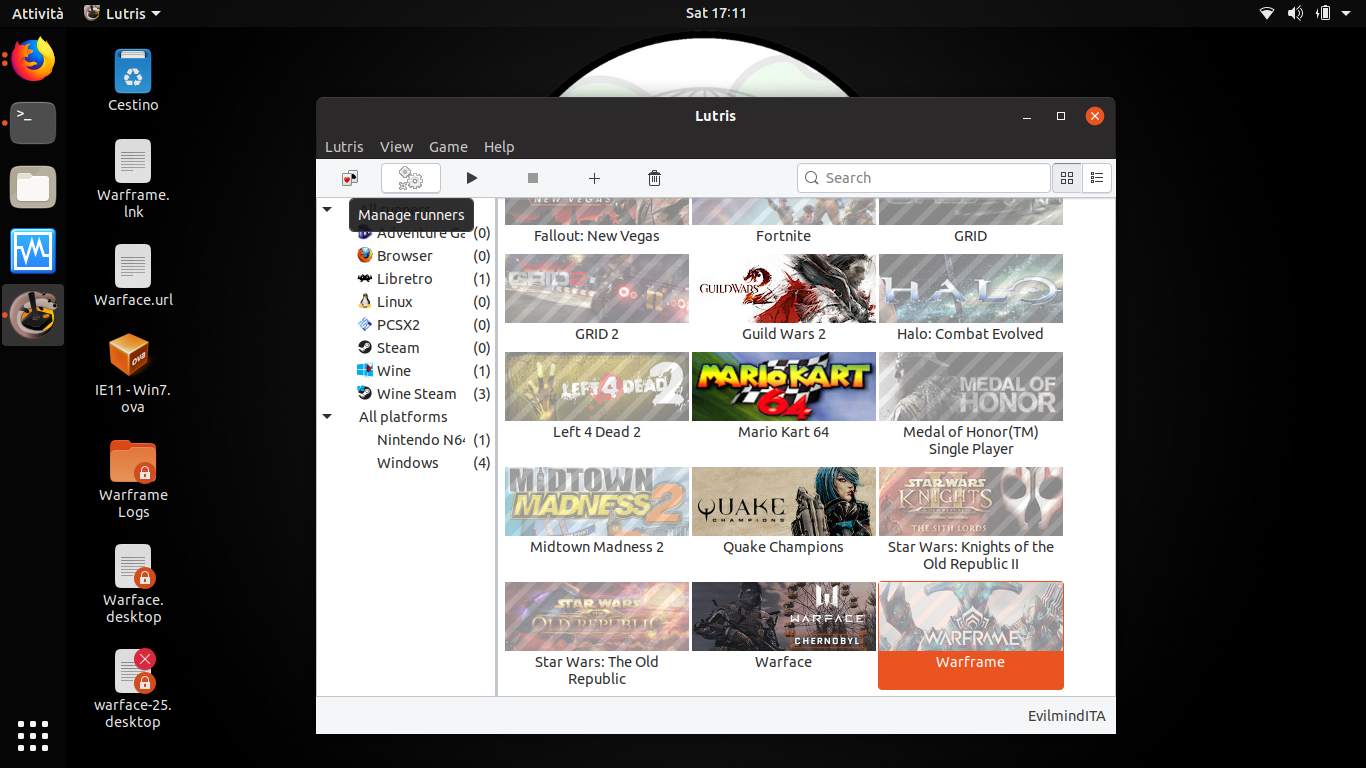Screen dimensions: 1366x768
Task: Switch to grid view
Action: [1067, 178]
